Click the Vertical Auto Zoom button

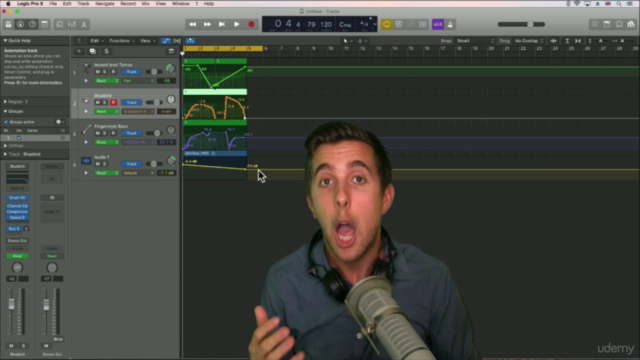click(x=567, y=41)
